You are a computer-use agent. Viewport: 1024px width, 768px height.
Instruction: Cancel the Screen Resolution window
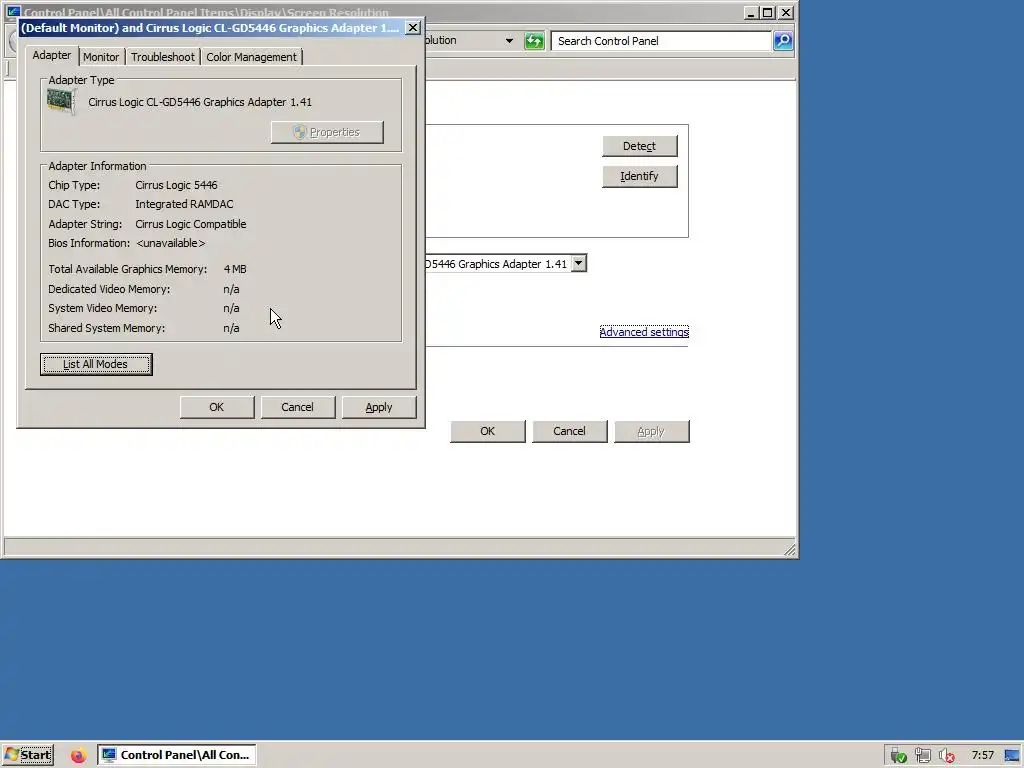tap(569, 431)
